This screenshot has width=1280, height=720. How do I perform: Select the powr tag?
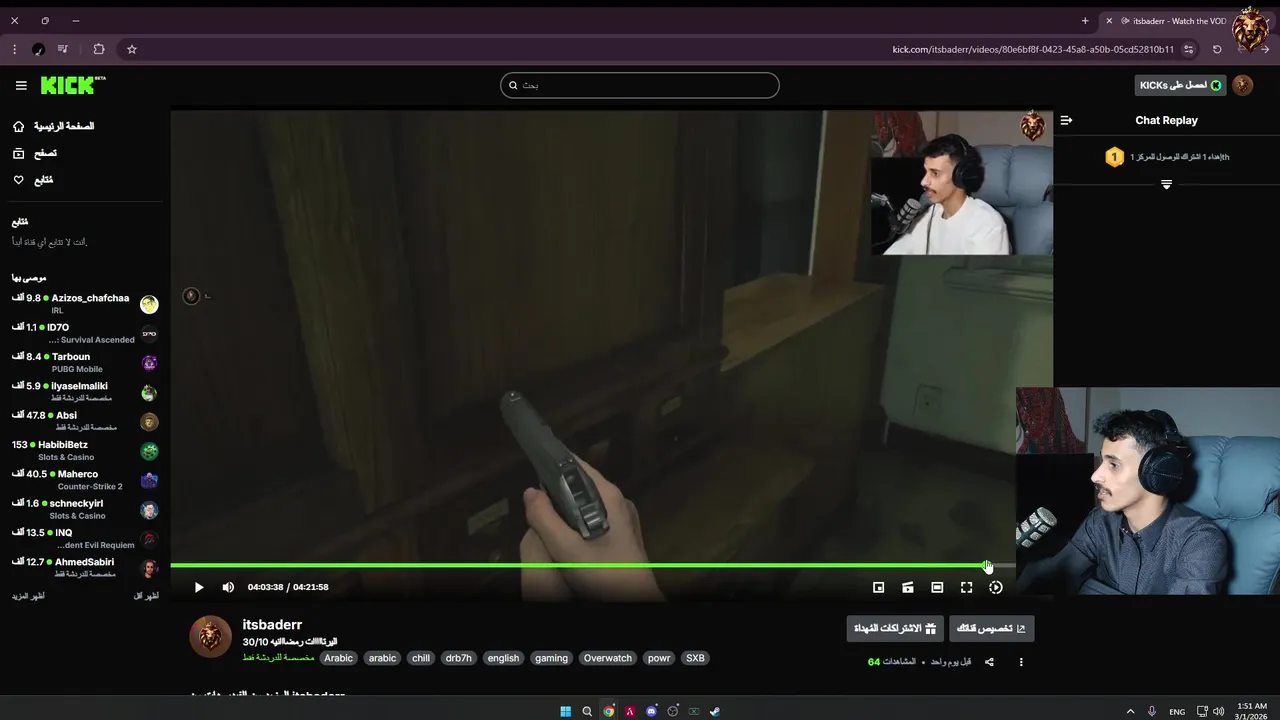659,658
